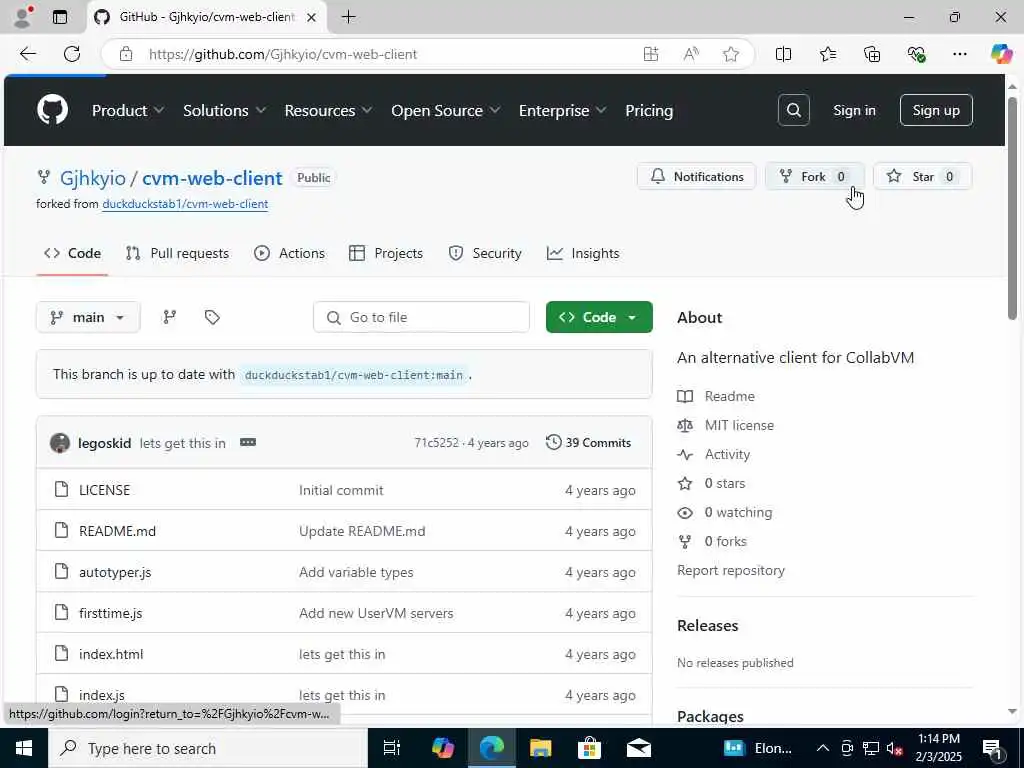This screenshot has width=1024, height=768.
Task: Expand commit message ellipsis for legoskid
Action: pos(248,442)
